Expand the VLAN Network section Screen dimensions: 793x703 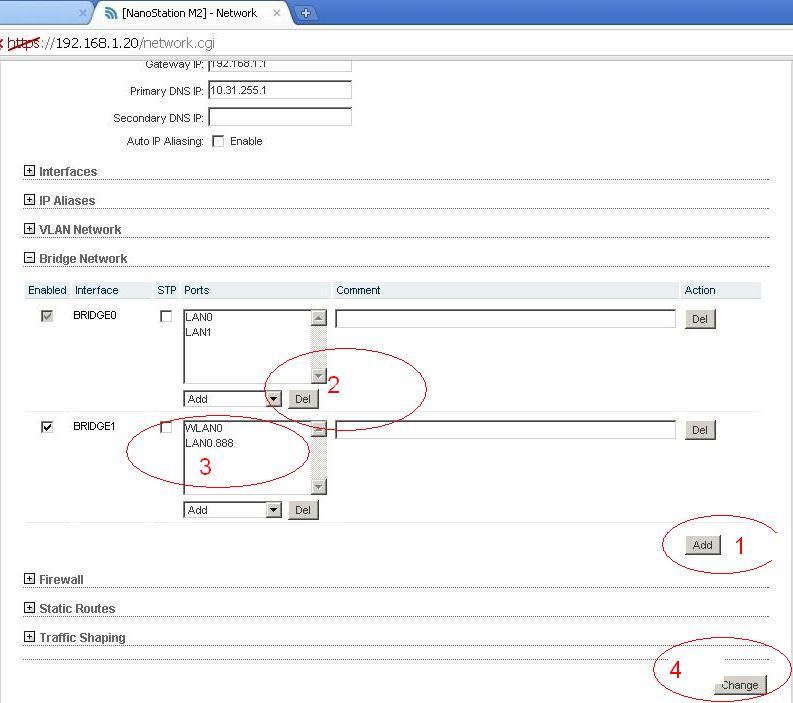coord(29,229)
